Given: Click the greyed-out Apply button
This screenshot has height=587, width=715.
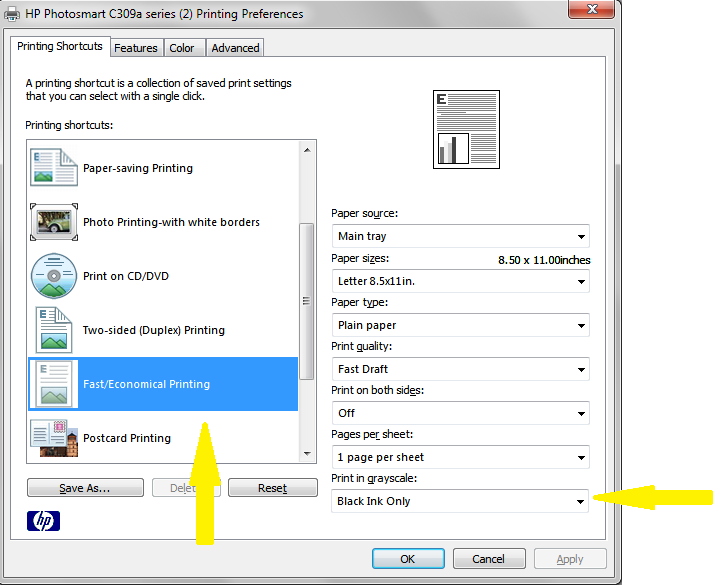Looking at the screenshot, I should coord(570,559).
